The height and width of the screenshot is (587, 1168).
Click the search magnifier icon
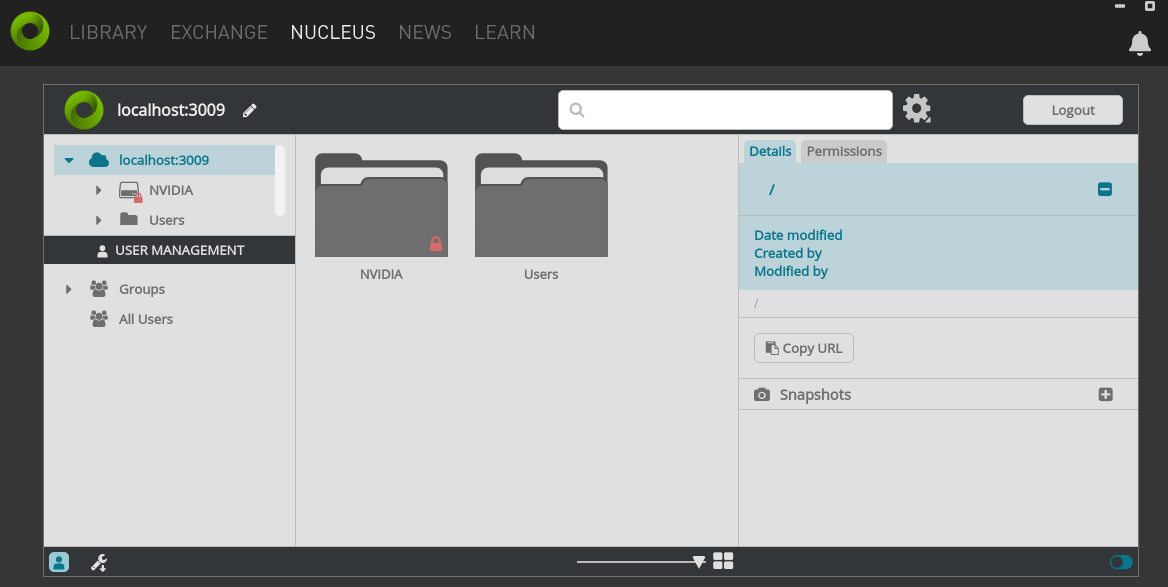(577, 110)
